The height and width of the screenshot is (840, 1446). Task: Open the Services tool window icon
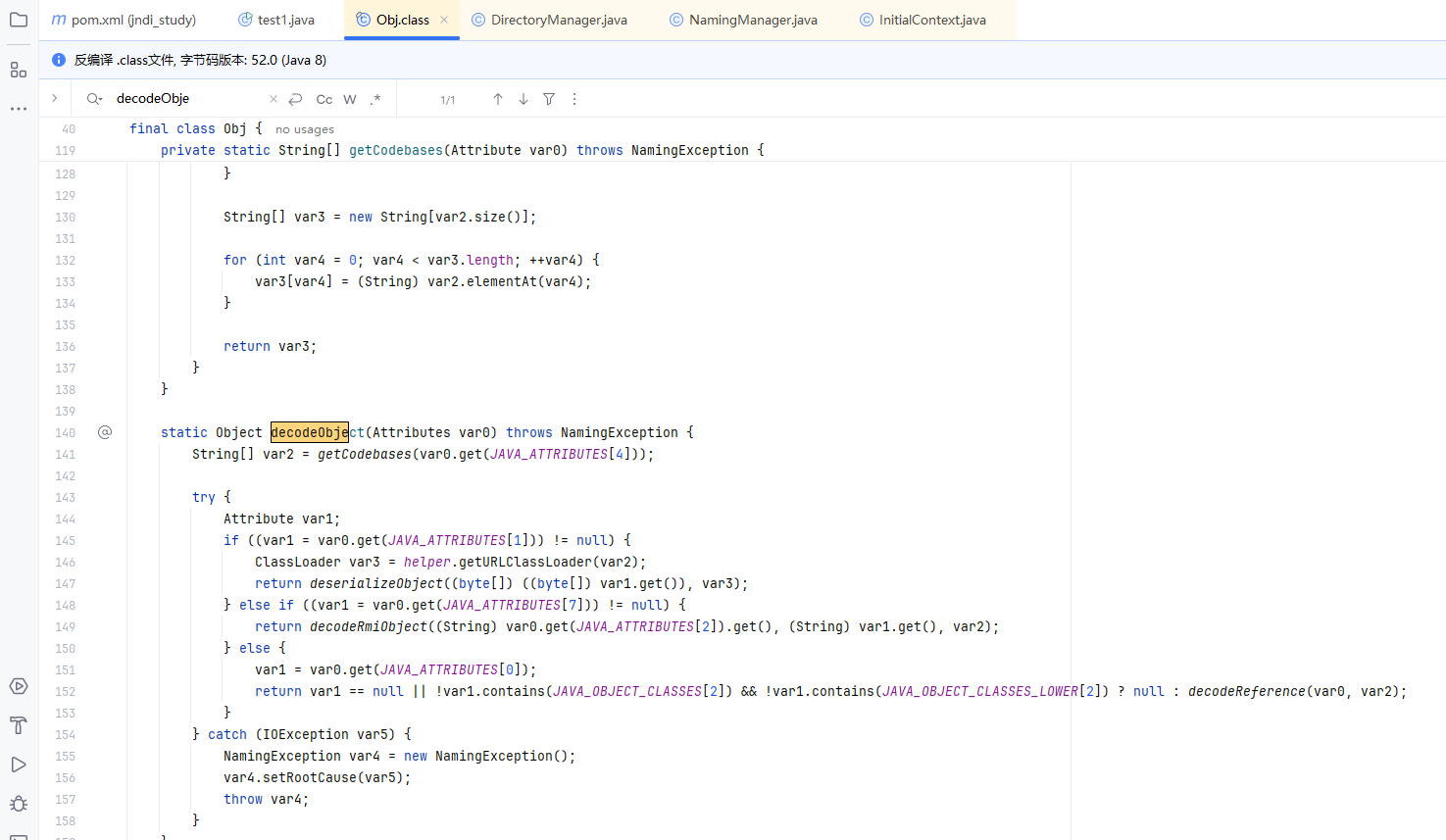(19, 686)
